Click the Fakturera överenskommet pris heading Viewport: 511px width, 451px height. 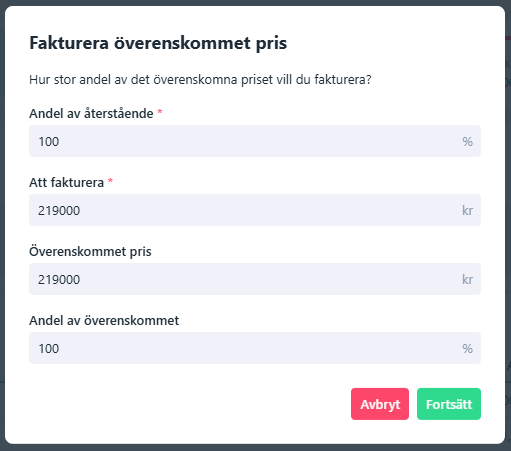coord(158,43)
